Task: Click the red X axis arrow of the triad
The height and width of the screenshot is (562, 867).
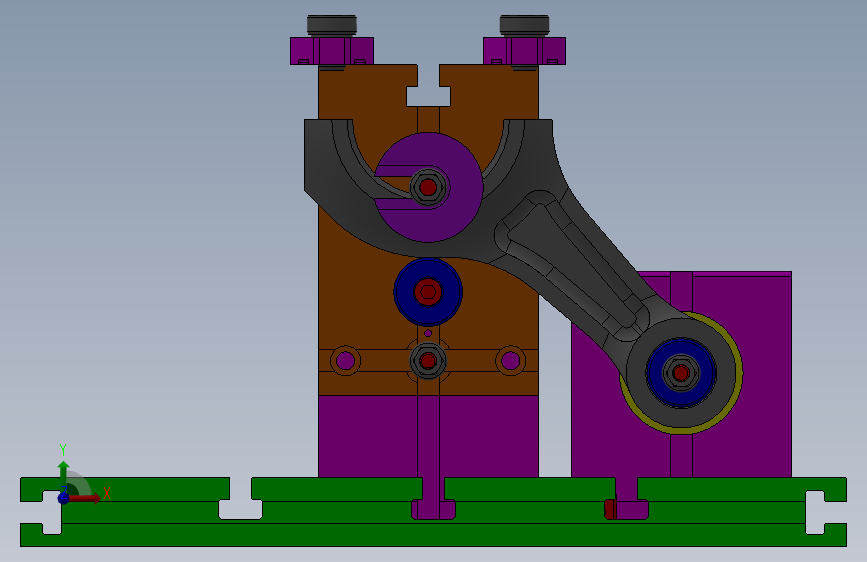Action: 86,498
